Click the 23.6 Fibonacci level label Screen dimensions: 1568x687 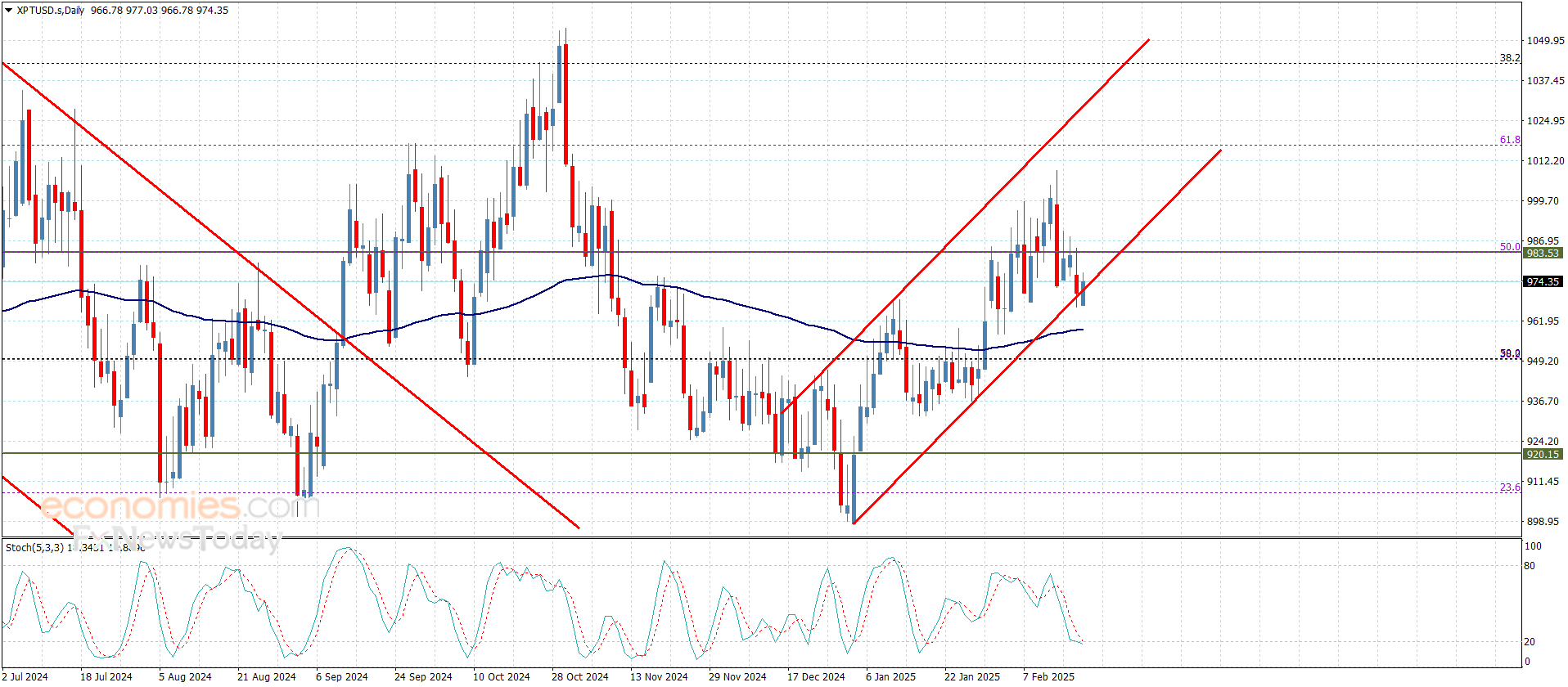(1510, 487)
